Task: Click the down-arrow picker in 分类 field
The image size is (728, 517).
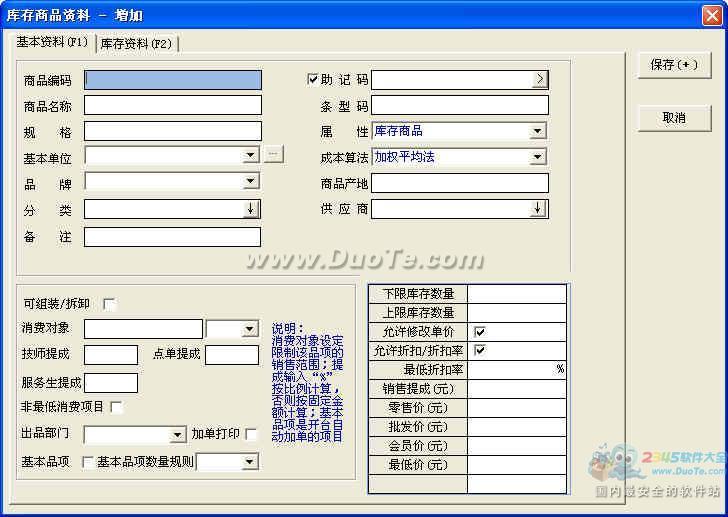Action: 251,209
